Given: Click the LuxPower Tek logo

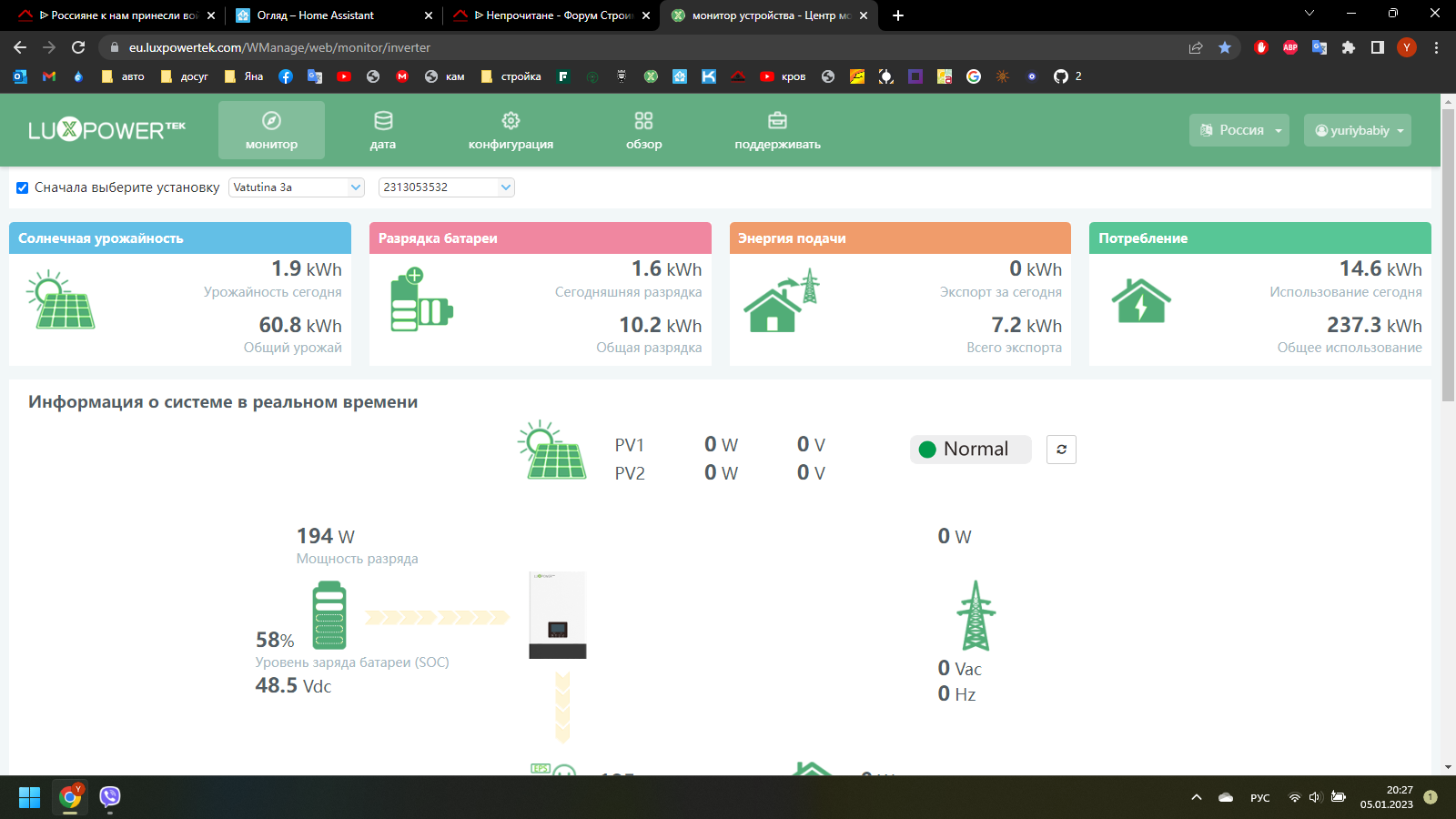Looking at the screenshot, I should tap(106, 130).
